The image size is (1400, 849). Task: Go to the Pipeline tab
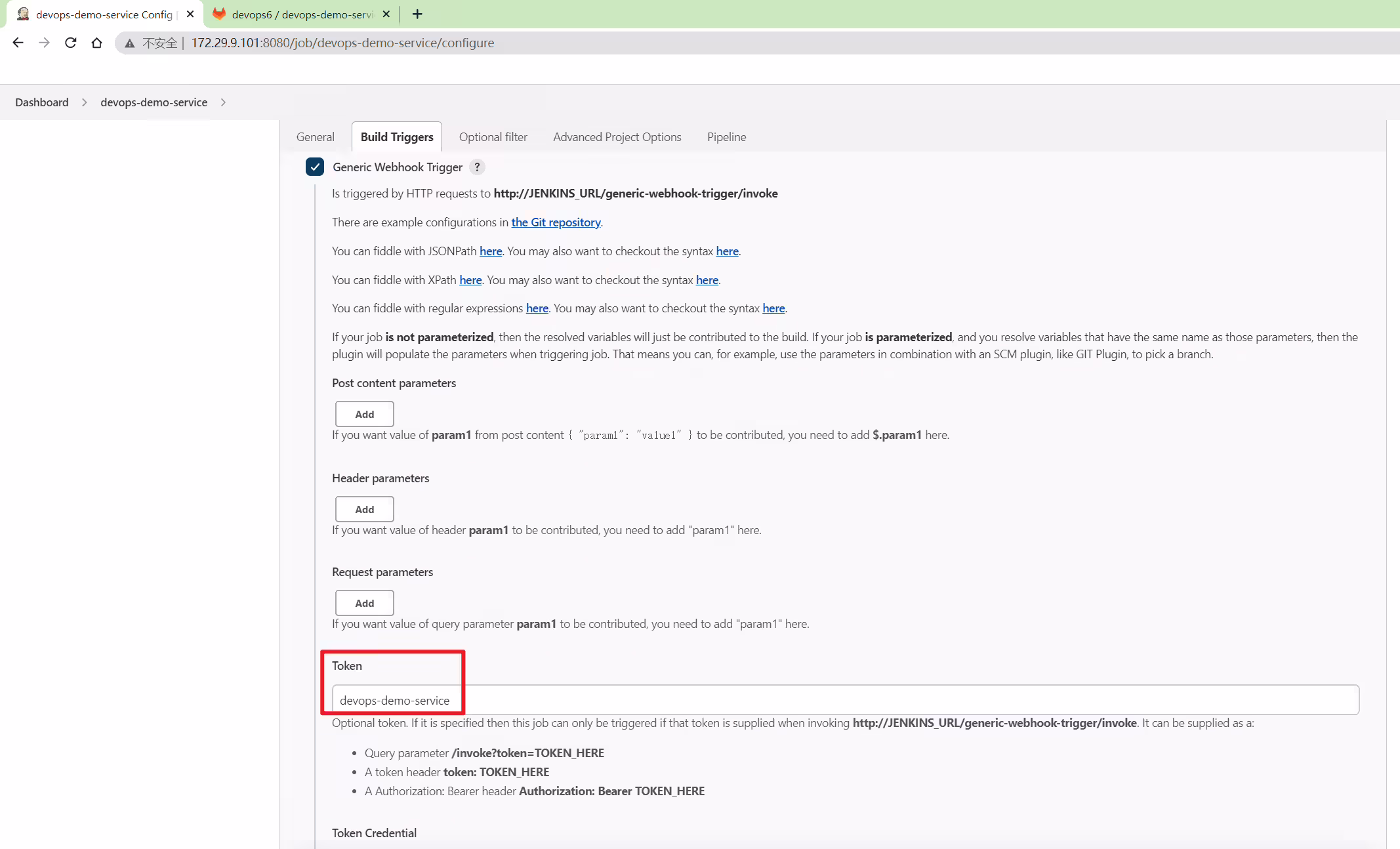[x=726, y=136]
